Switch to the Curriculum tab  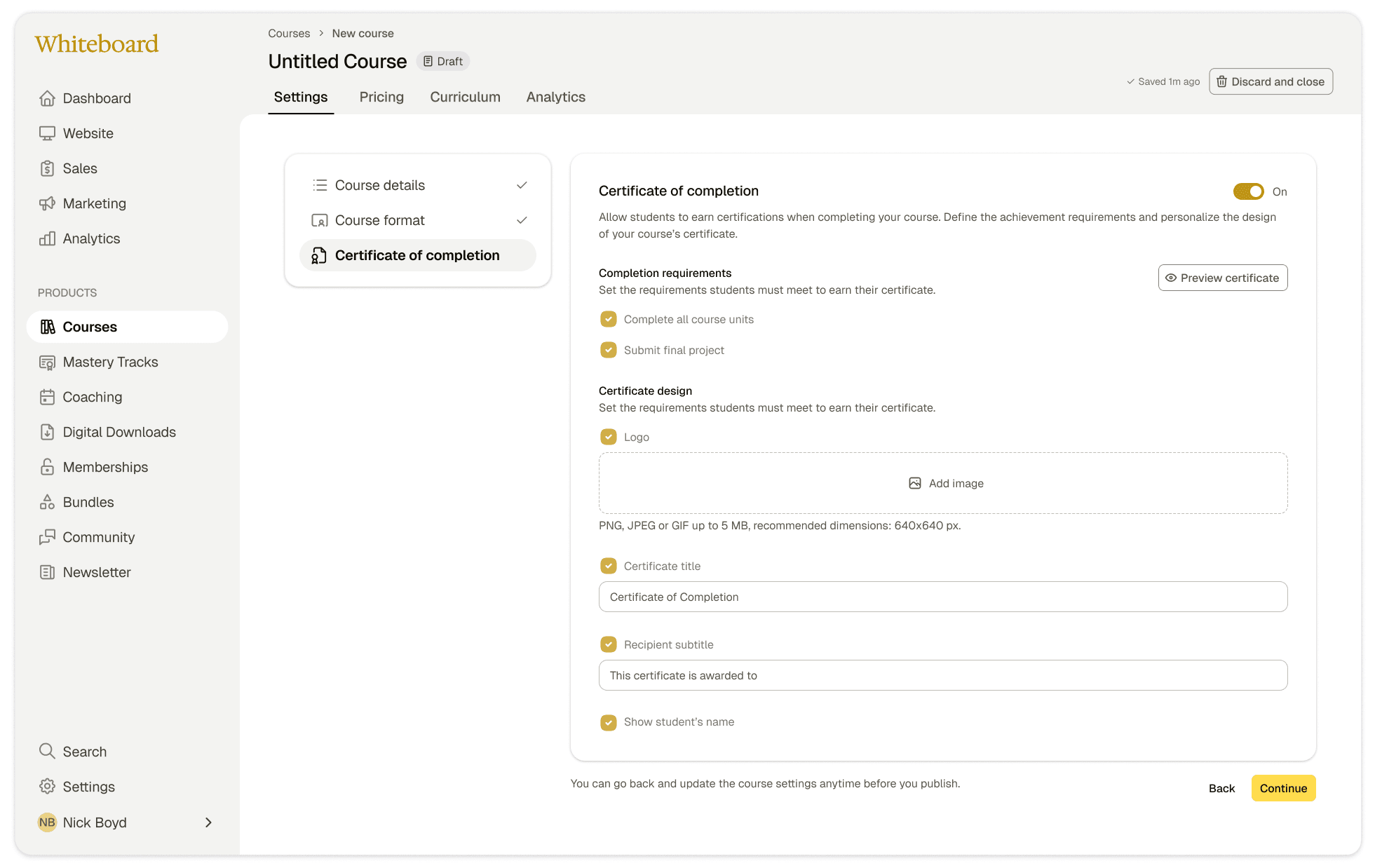pyautogui.click(x=465, y=97)
